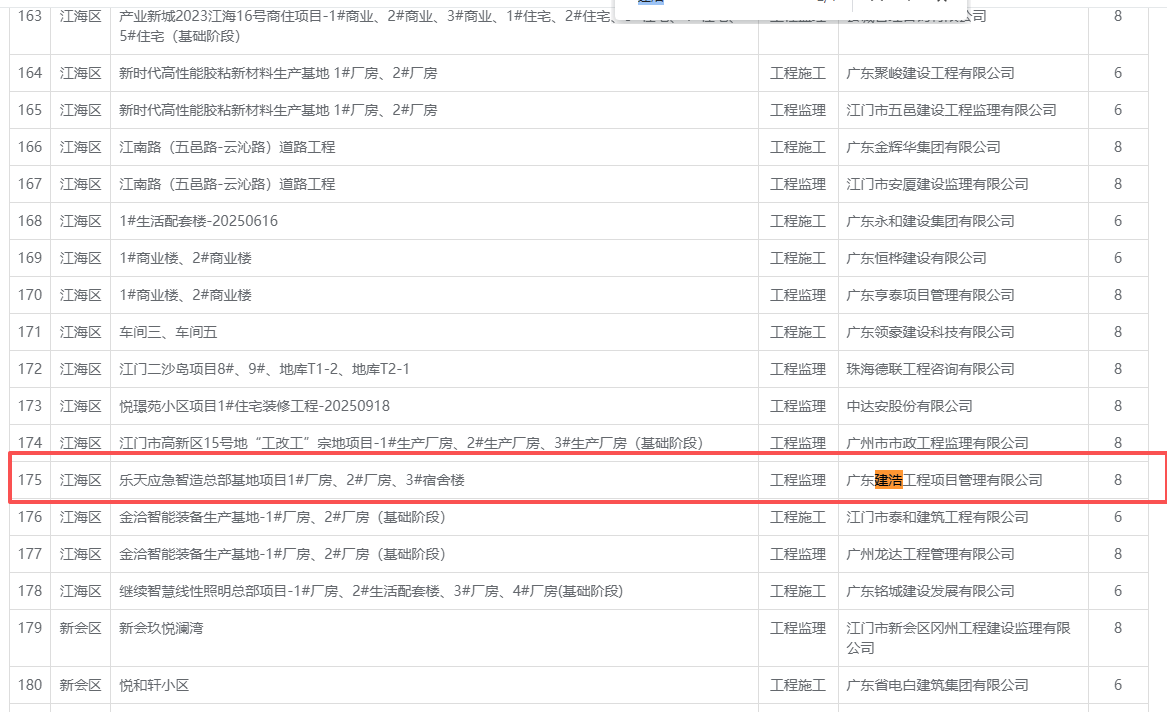Select company 广东金辉华集团有限公司

923,147
